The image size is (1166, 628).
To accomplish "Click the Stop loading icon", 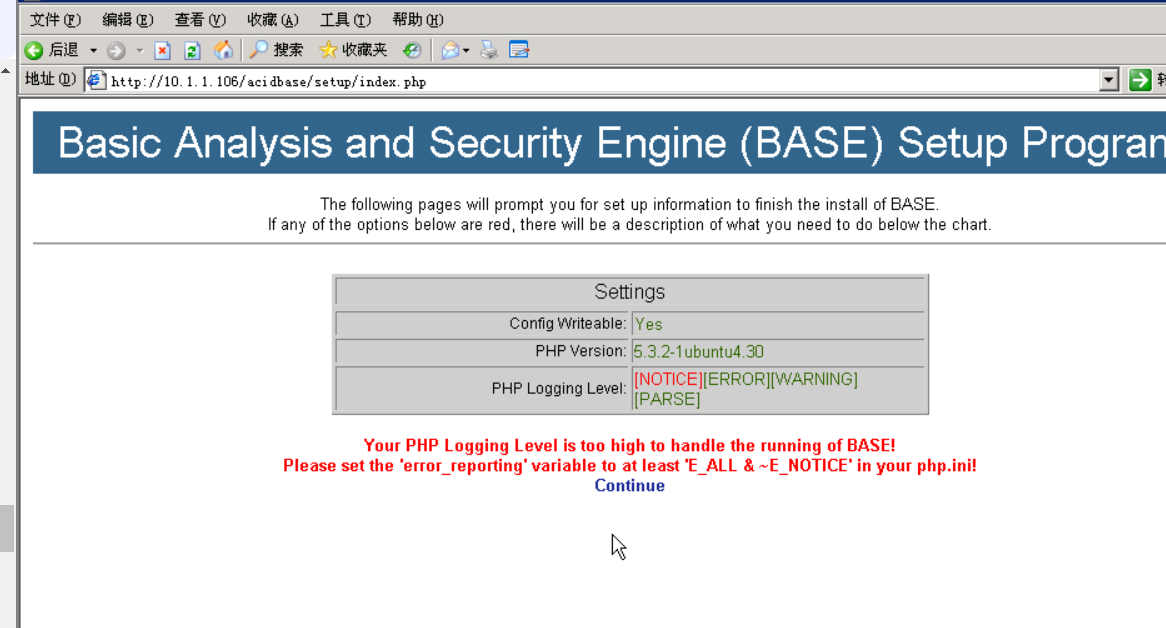I will (x=162, y=51).
